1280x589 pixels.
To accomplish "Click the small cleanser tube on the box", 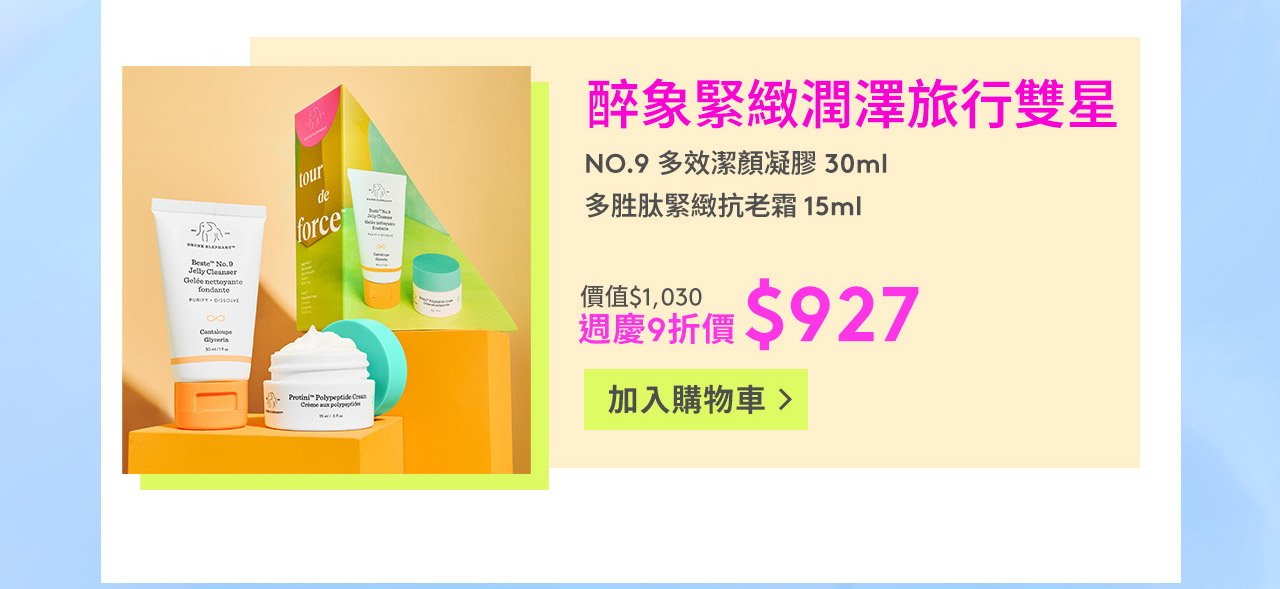I will (377, 236).
